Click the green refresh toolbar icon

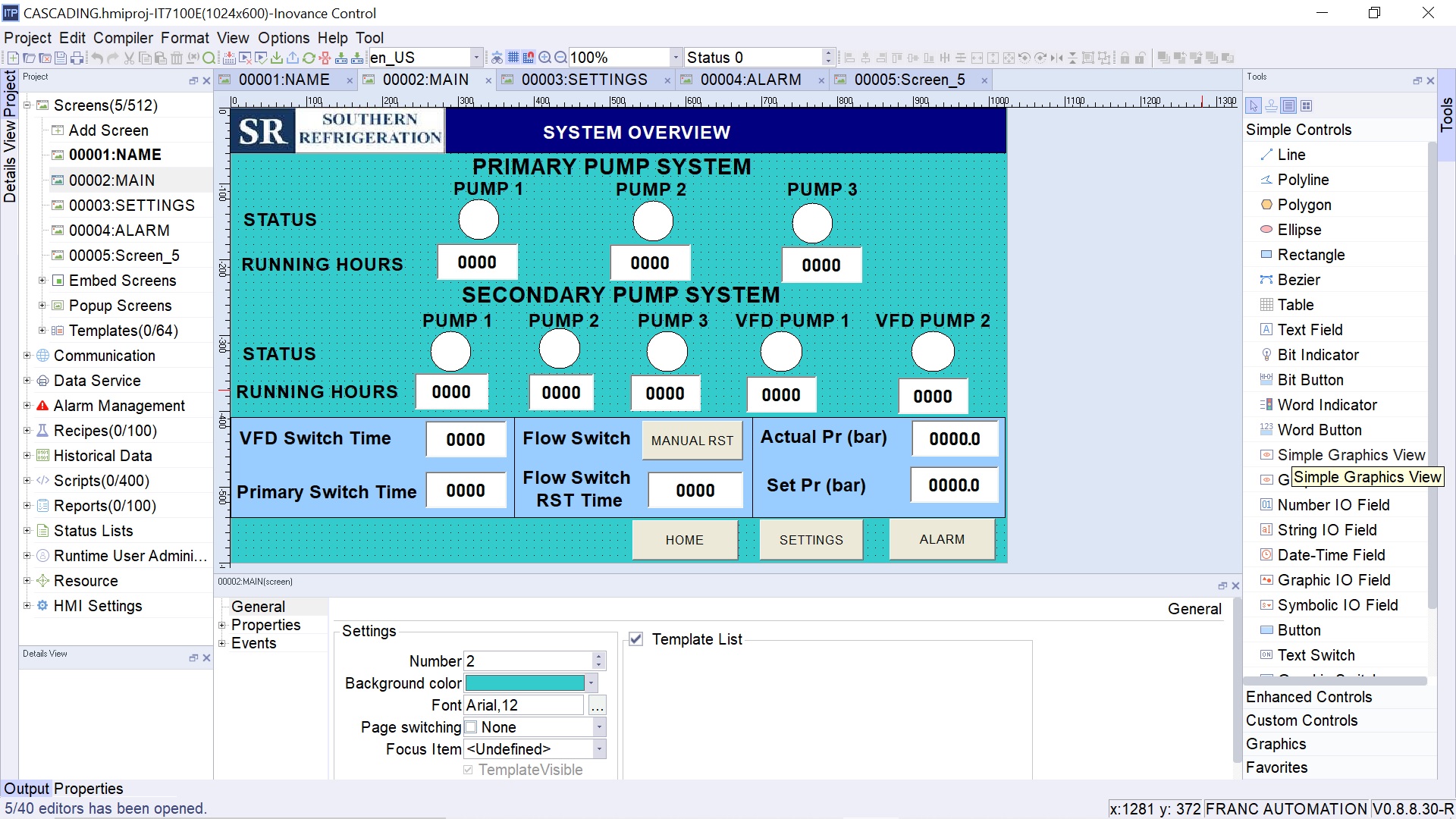tap(309, 58)
